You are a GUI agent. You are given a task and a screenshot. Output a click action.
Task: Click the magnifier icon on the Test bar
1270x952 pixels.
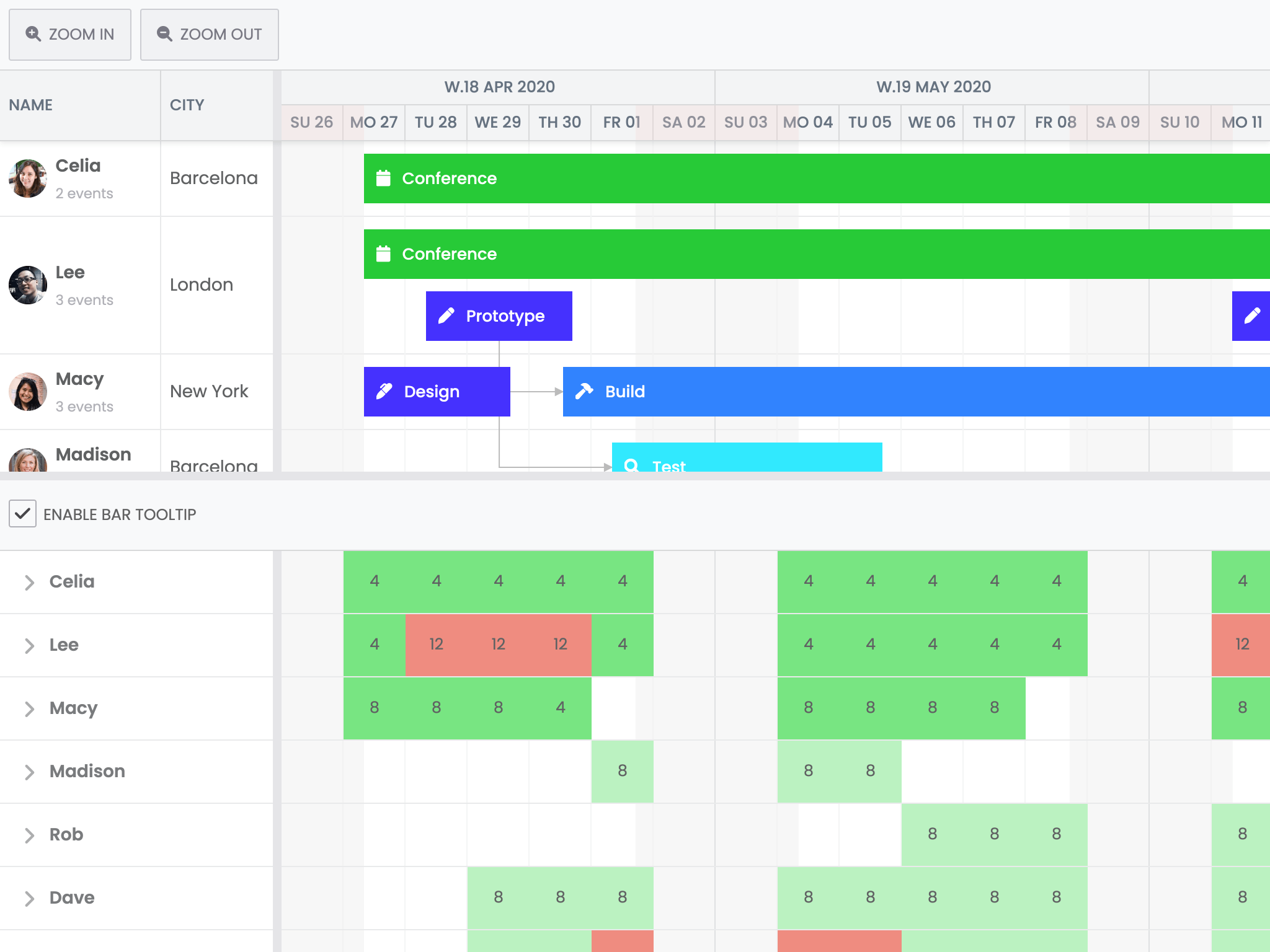tap(633, 465)
